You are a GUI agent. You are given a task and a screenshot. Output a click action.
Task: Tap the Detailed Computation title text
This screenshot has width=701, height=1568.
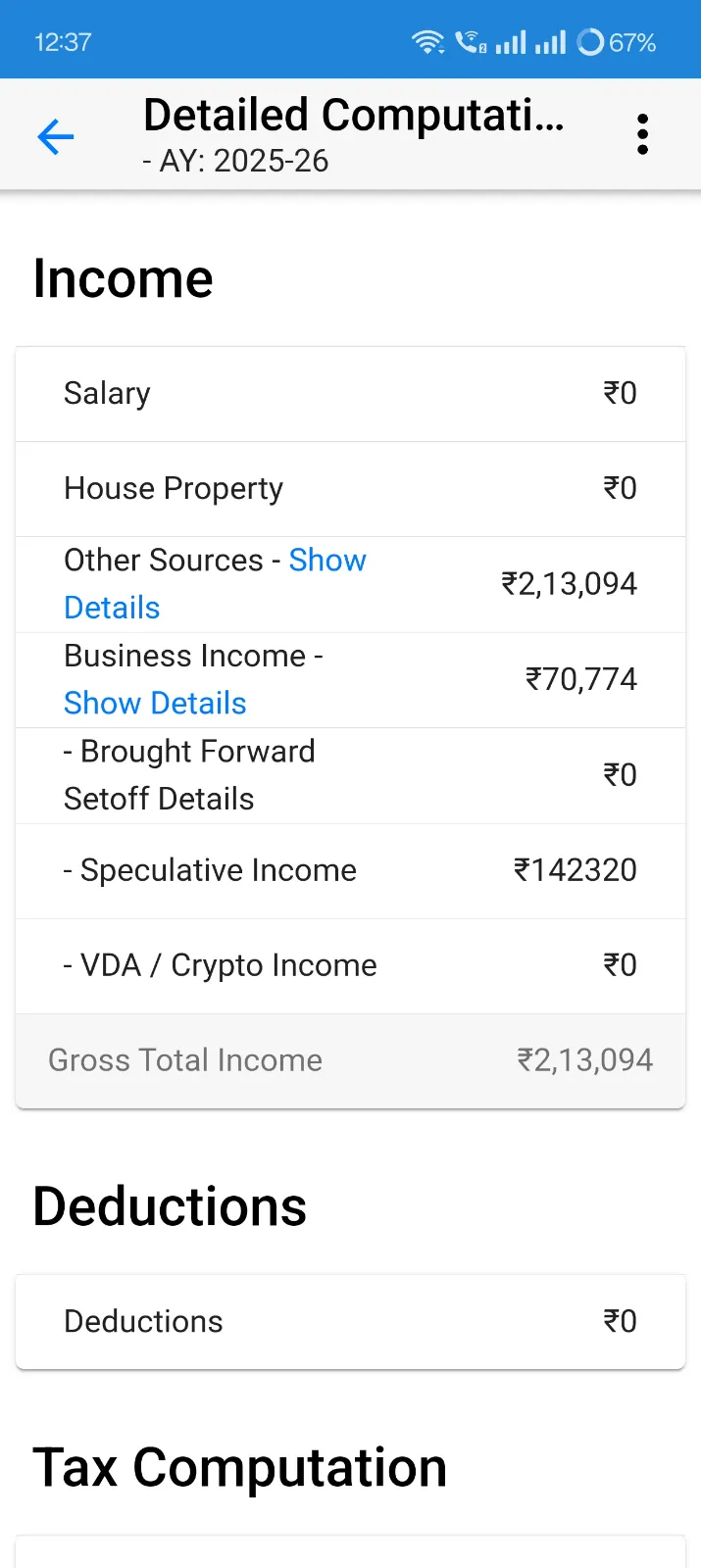click(x=353, y=116)
